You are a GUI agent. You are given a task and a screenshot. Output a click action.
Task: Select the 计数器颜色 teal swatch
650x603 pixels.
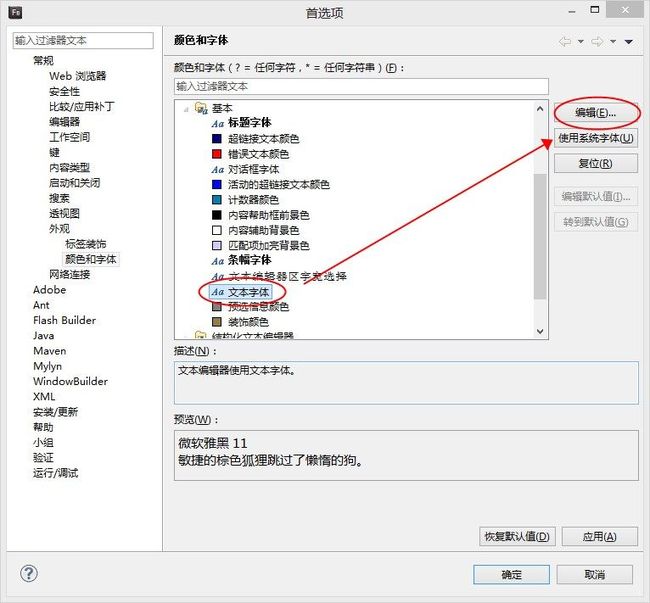point(217,199)
